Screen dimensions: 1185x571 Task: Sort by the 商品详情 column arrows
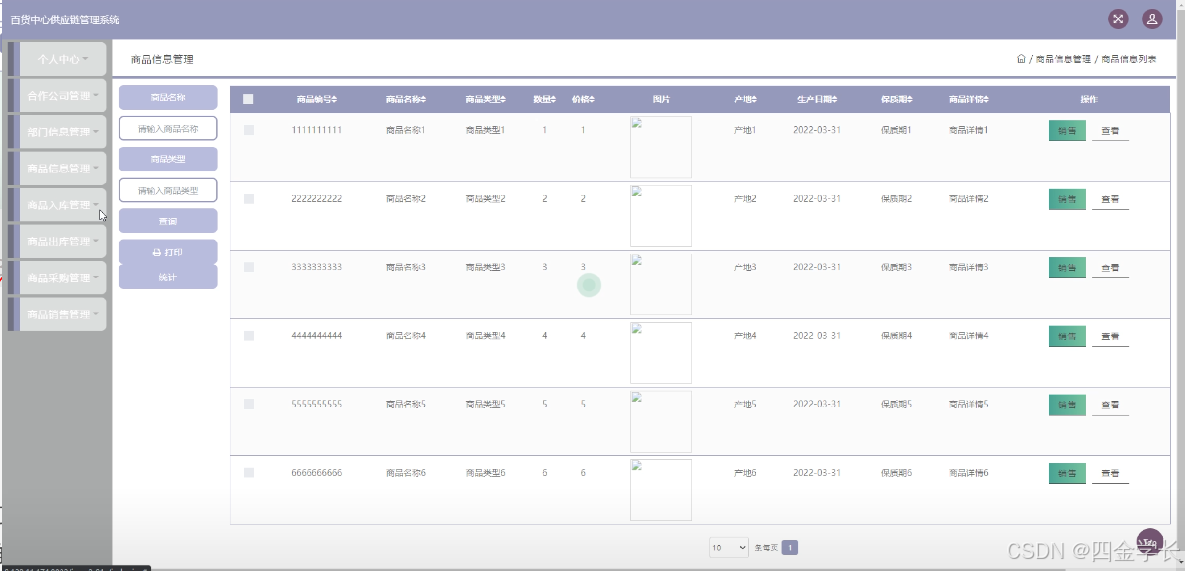click(x=986, y=100)
